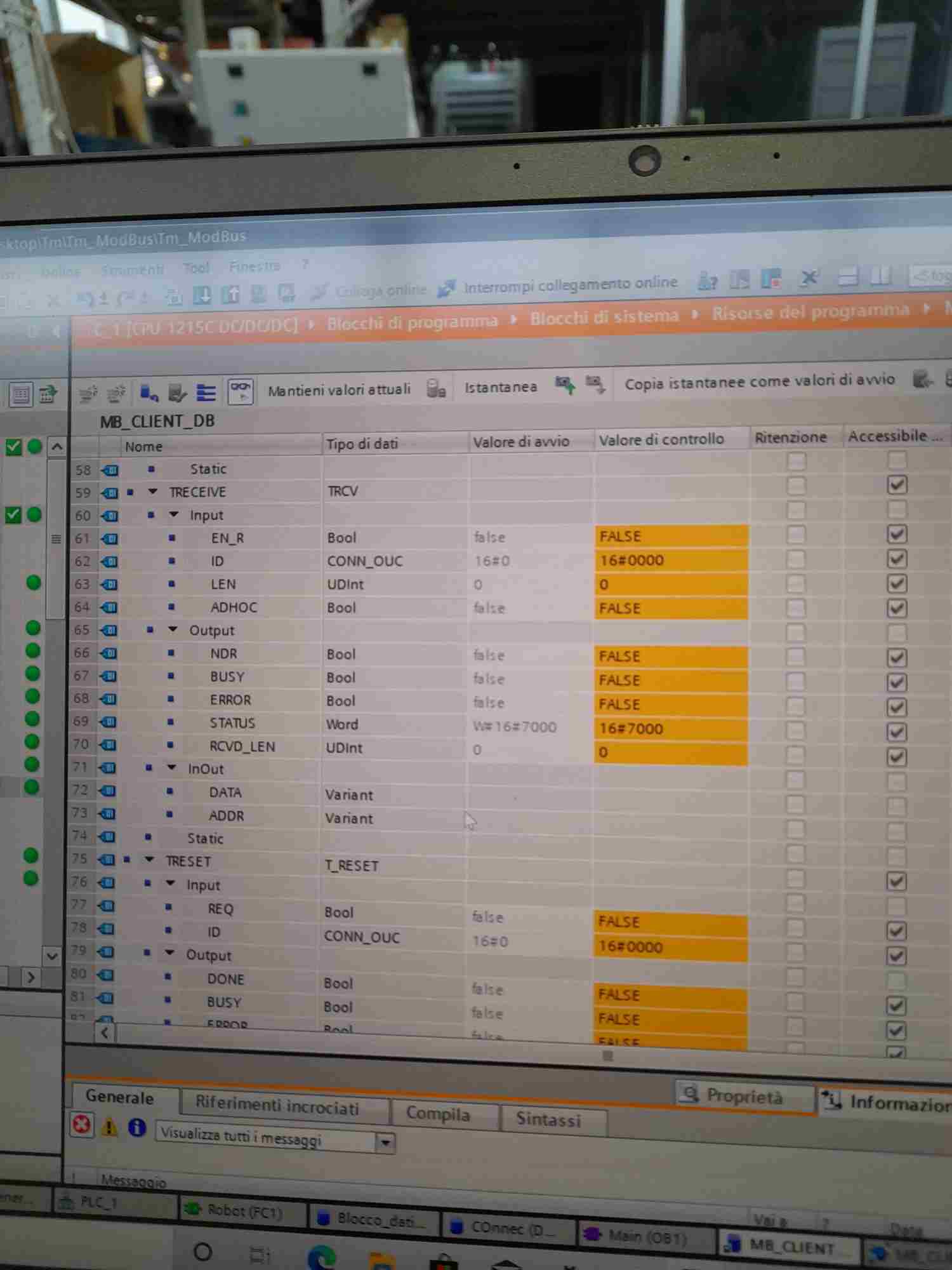
Task: Click ID monitor value 16#0000 row 62
Action: (671, 560)
